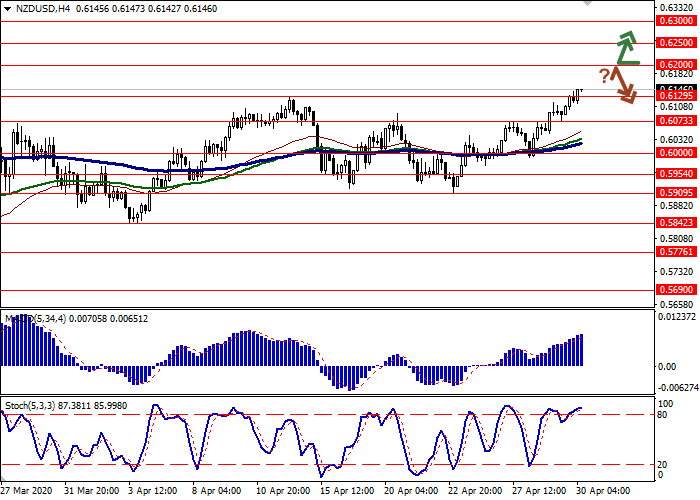Screen dimensions: 700x500
Task: Select the 0.62500 red price label
Action: coord(676,43)
